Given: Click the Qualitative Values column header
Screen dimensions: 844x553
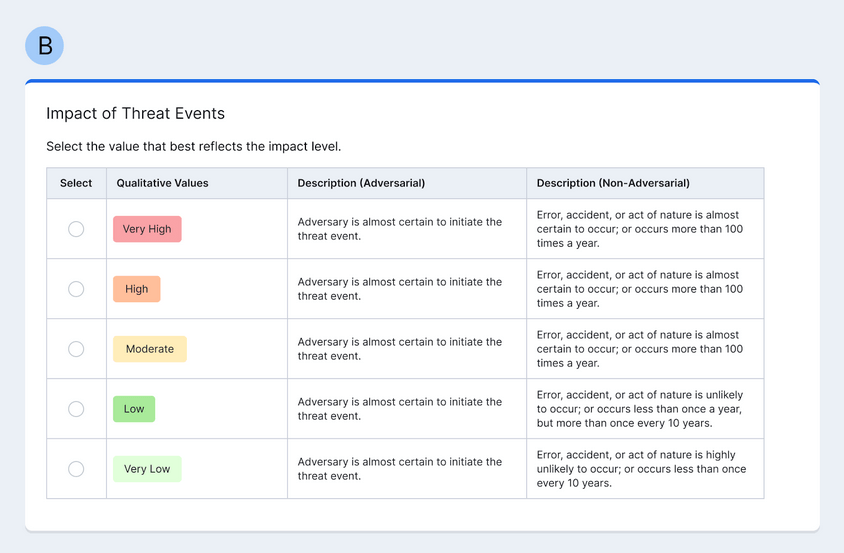Looking at the screenshot, I should tap(162, 183).
